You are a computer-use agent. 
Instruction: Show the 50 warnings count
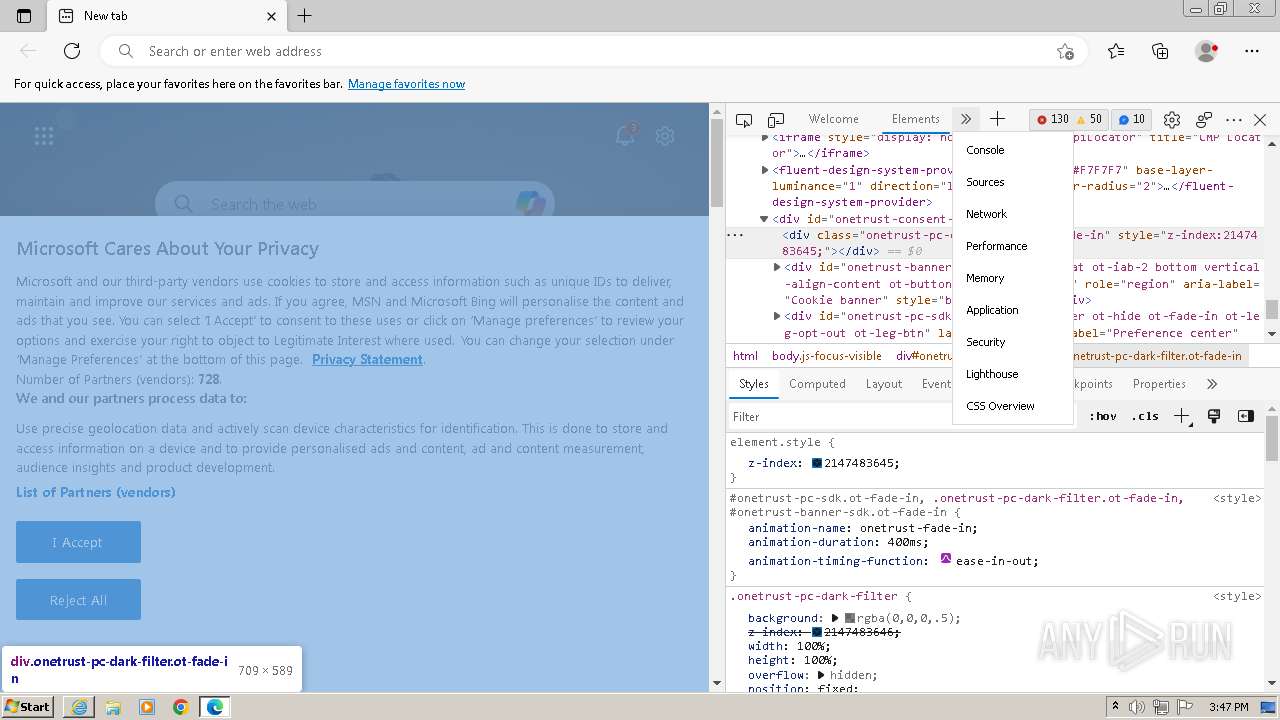click(x=1089, y=119)
